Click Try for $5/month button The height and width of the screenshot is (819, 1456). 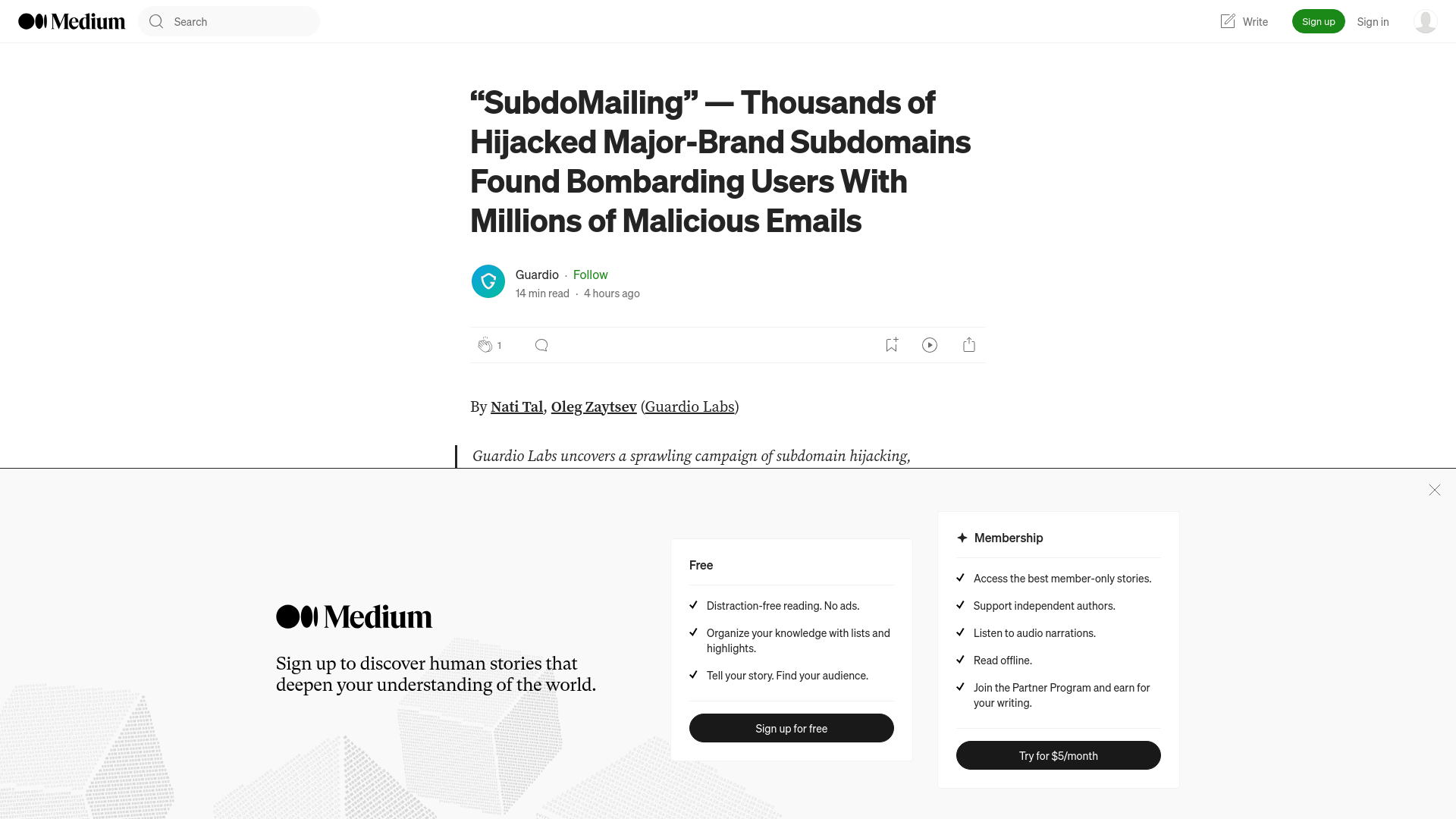[1058, 755]
